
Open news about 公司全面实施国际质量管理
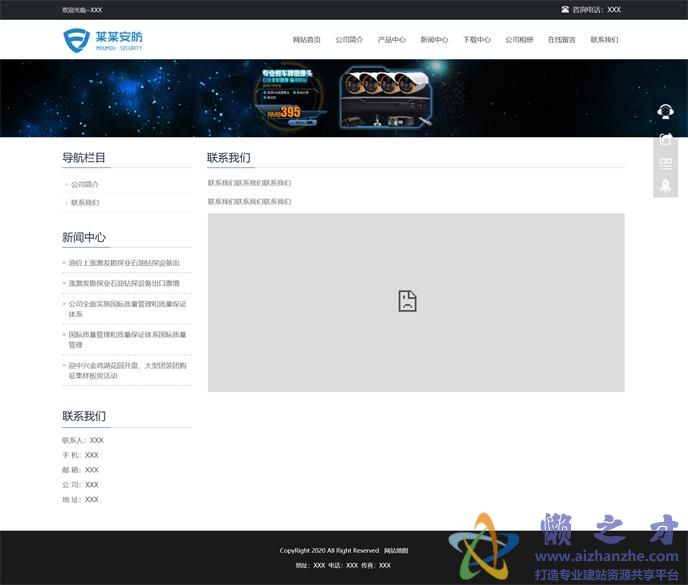(x=127, y=309)
